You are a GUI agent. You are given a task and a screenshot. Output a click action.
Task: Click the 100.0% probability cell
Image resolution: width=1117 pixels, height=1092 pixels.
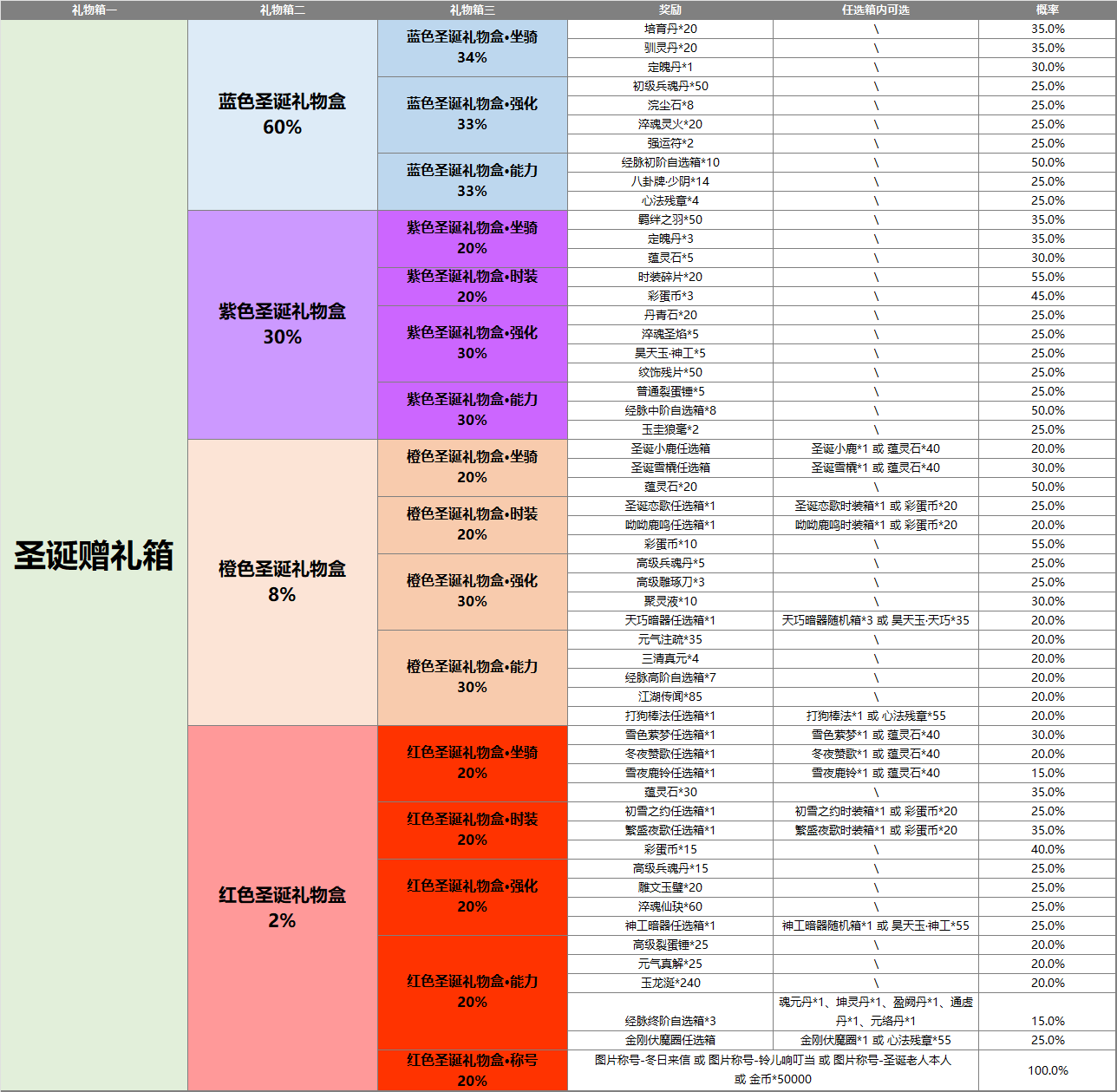(x=1047, y=1070)
